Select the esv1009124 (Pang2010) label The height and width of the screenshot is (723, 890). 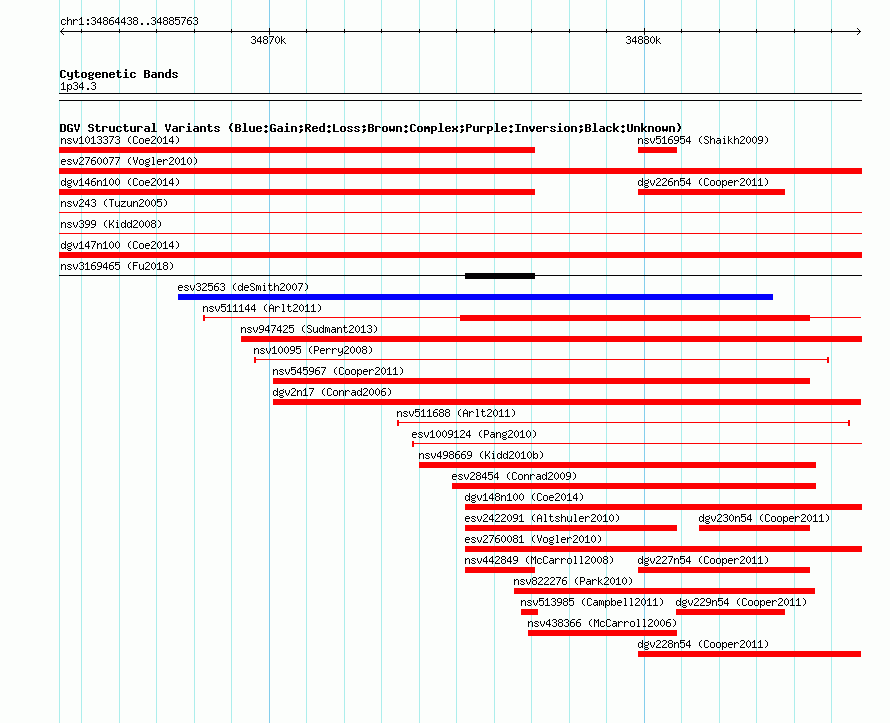pos(474,434)
